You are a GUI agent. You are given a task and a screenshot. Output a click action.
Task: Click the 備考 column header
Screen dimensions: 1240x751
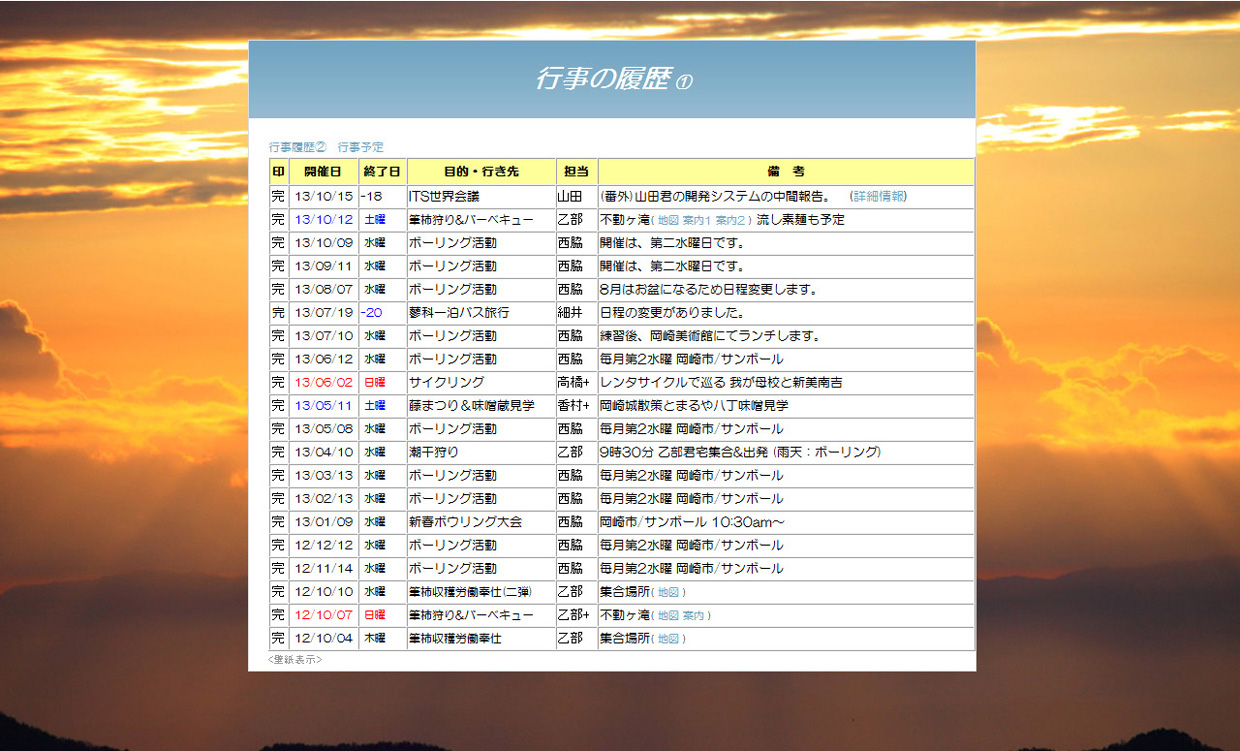[x=786, y=172]
